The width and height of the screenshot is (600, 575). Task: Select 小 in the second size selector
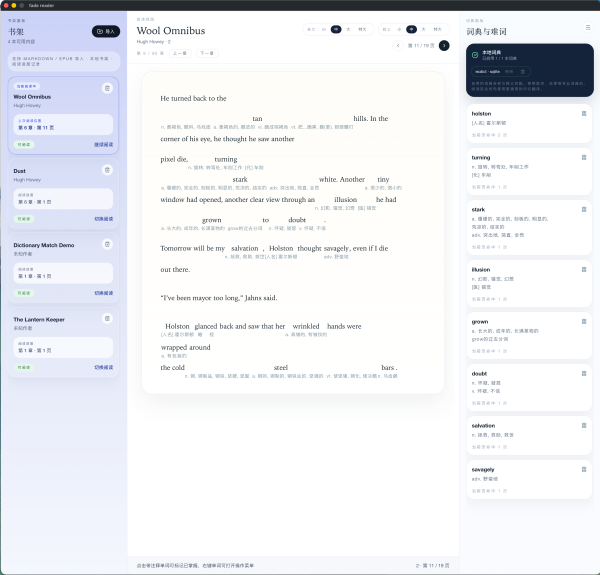coord(397,30)
